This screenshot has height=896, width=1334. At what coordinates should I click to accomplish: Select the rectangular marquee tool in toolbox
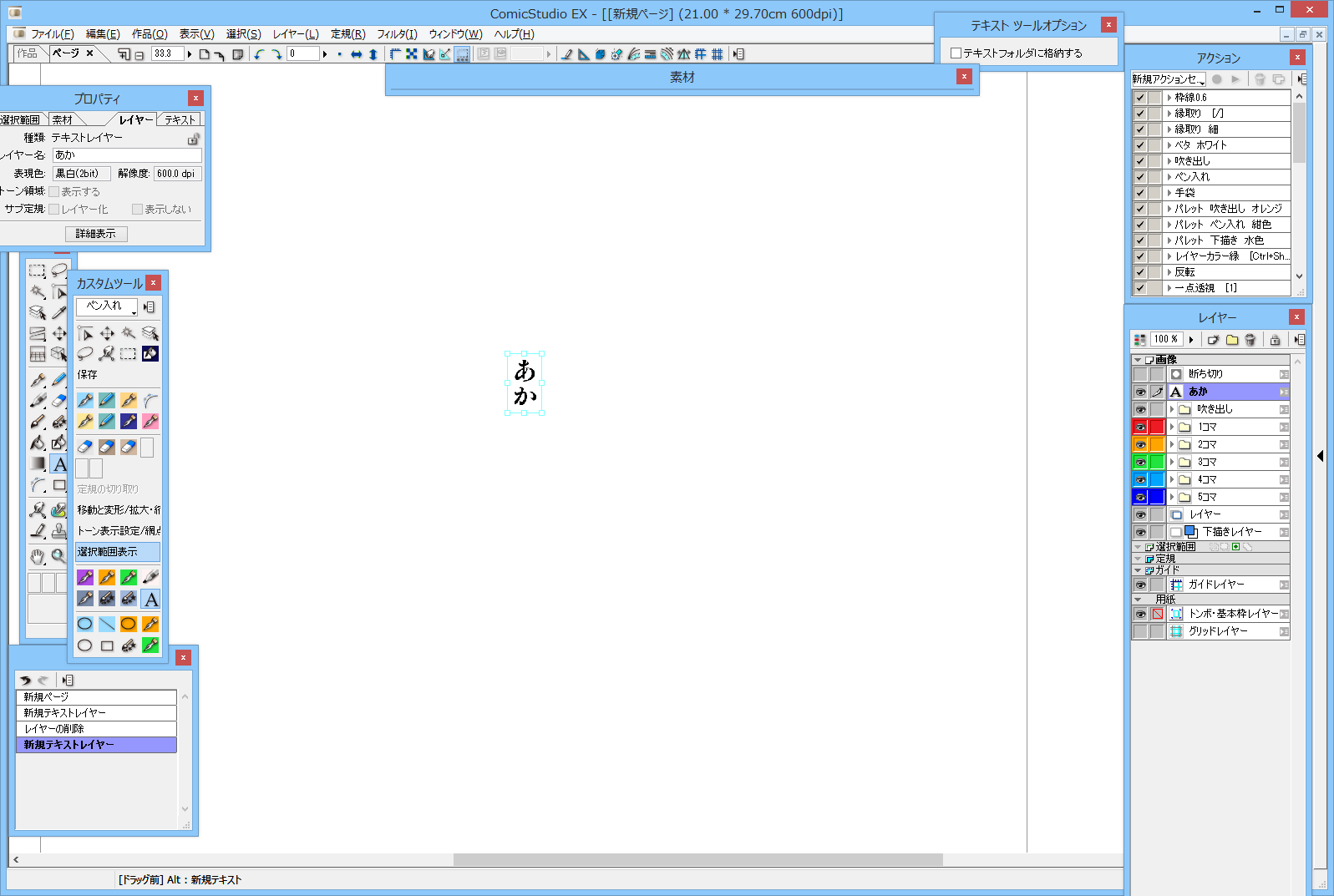click(38, 271)
